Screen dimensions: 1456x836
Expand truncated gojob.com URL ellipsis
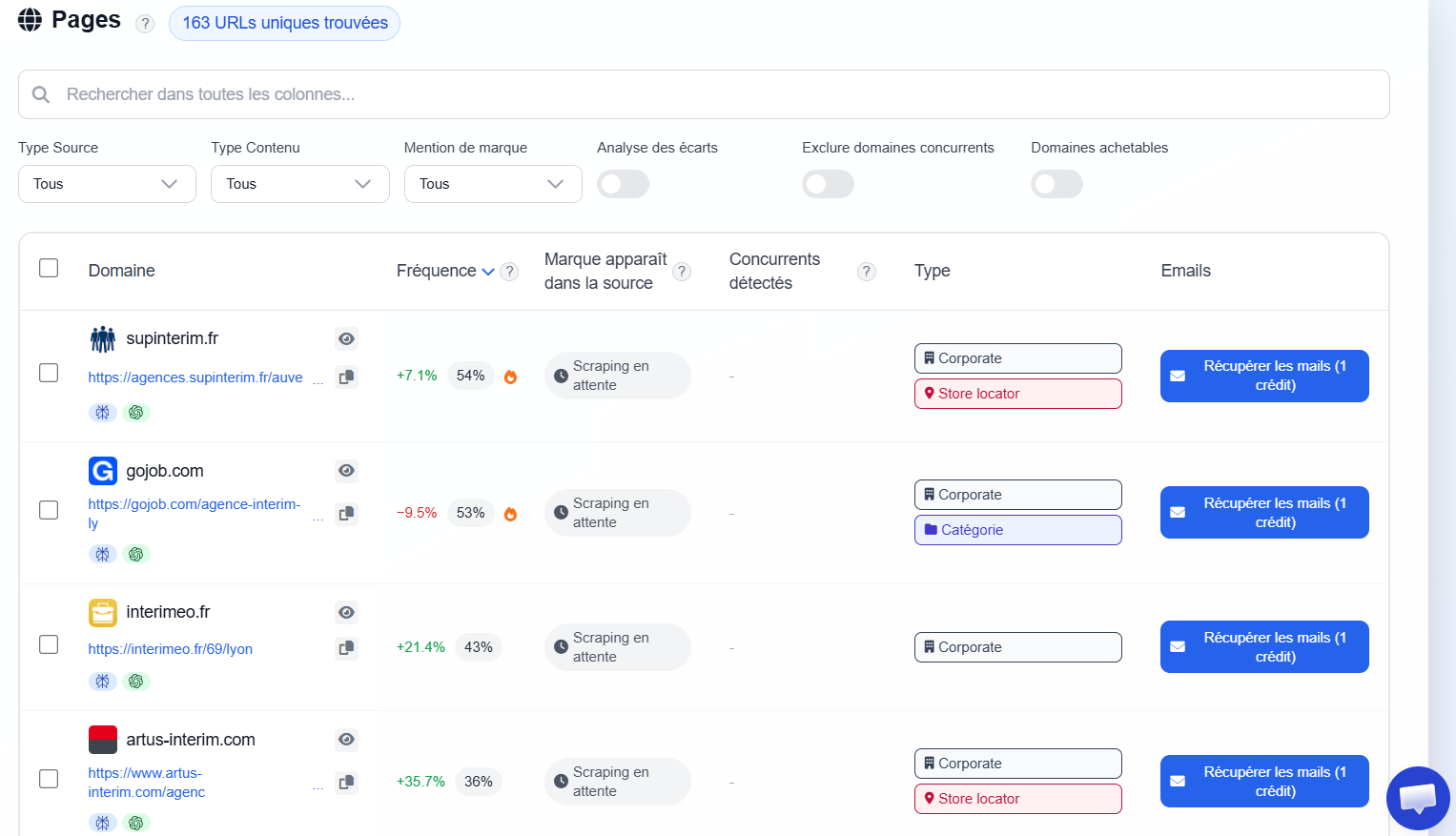tap(318, 518)
